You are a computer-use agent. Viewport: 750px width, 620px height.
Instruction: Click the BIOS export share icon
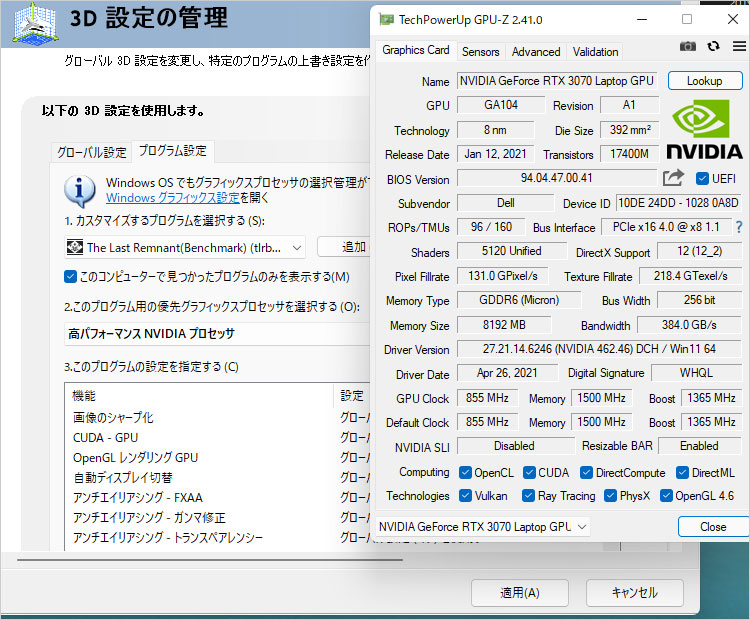(x=673, y=178)
